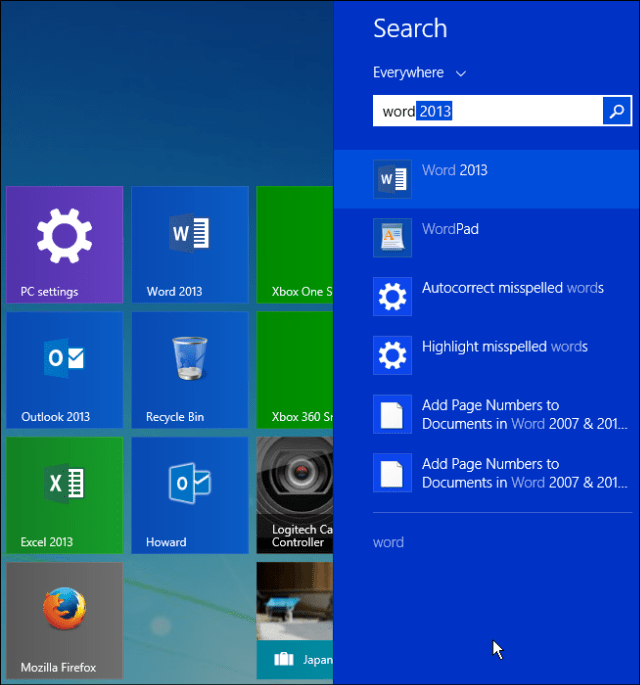Screen dimensions: 640x685
Task: Select the 'word' search suggestion
Action: [388, 542]
